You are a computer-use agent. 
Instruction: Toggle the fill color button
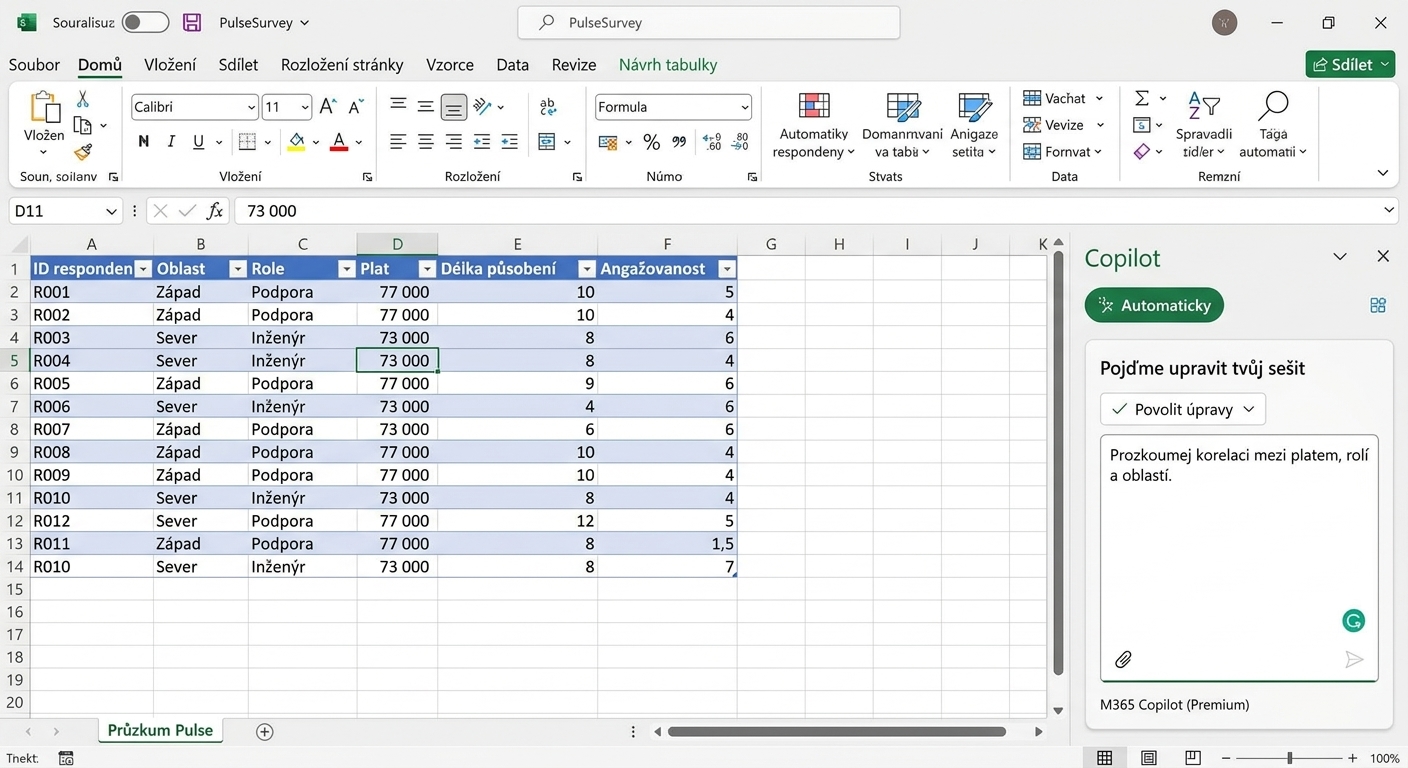(296, 142)
